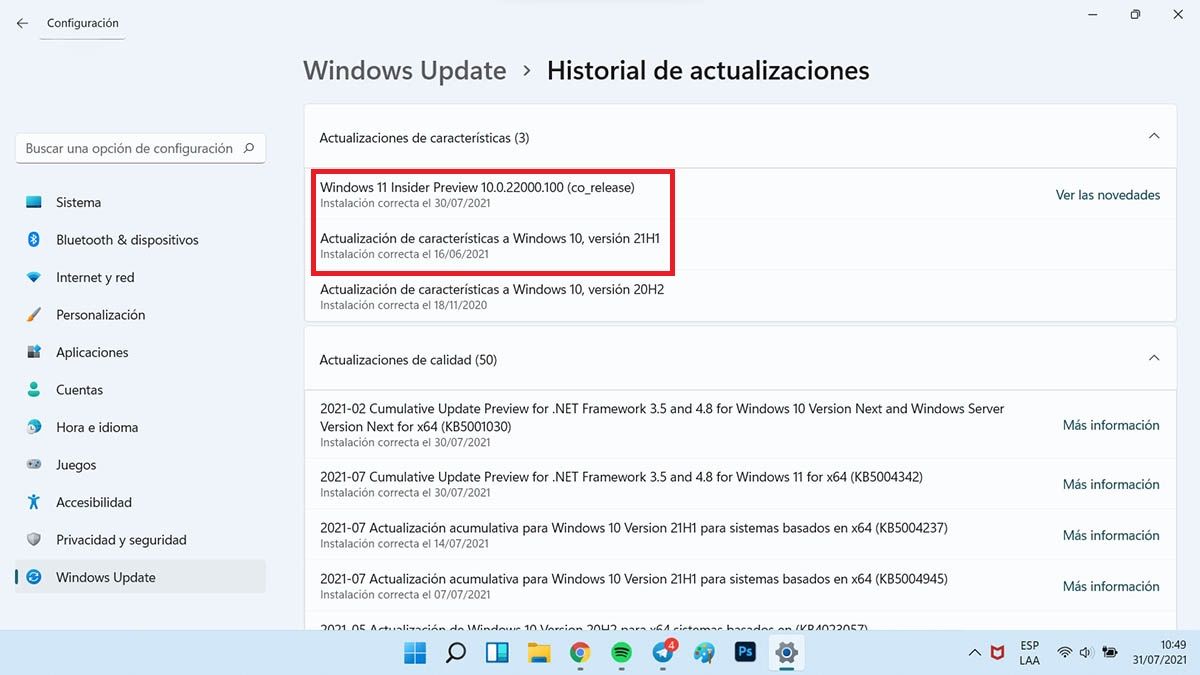Open Spotify from the taskbar
Image resolution: width=1200 pixels, height=675 pixels.
(621, 653)
